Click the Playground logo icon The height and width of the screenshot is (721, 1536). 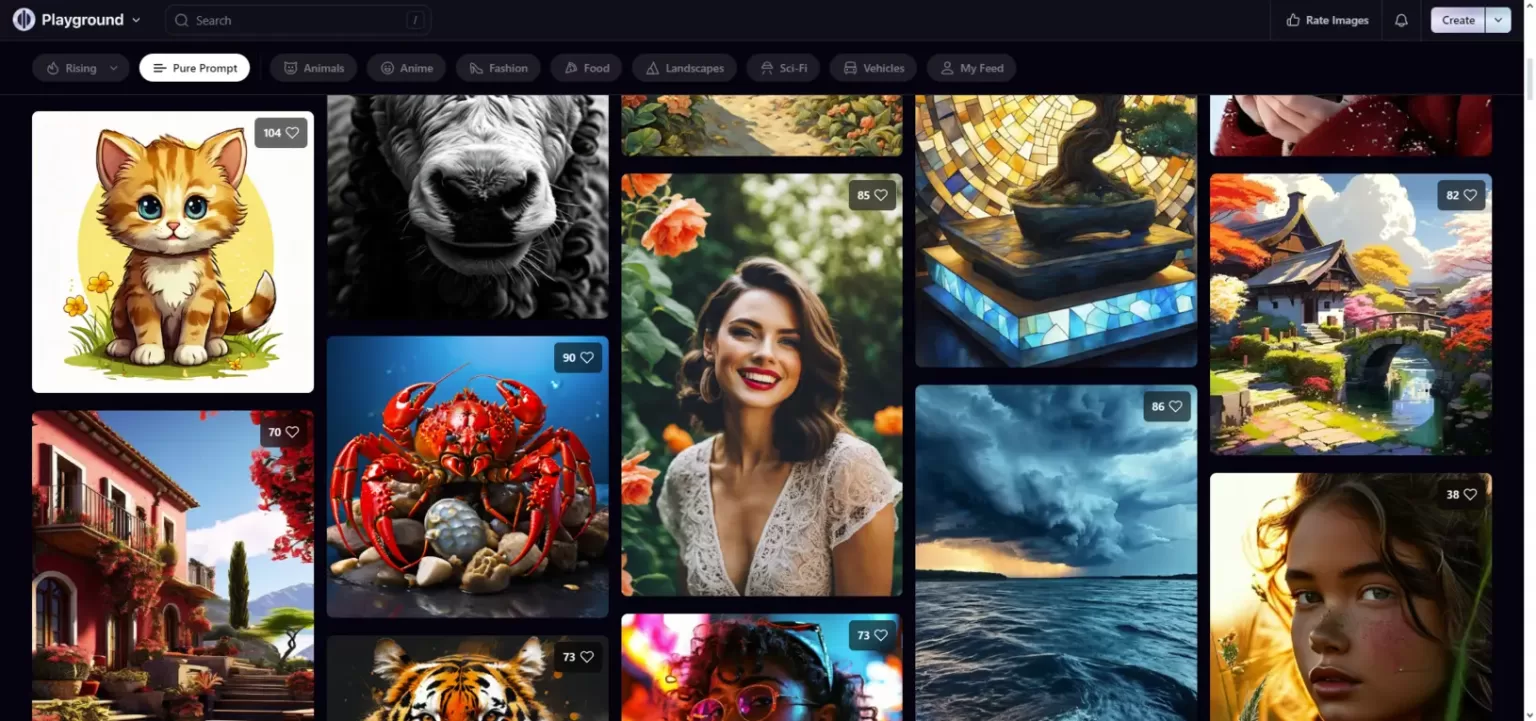23,20
